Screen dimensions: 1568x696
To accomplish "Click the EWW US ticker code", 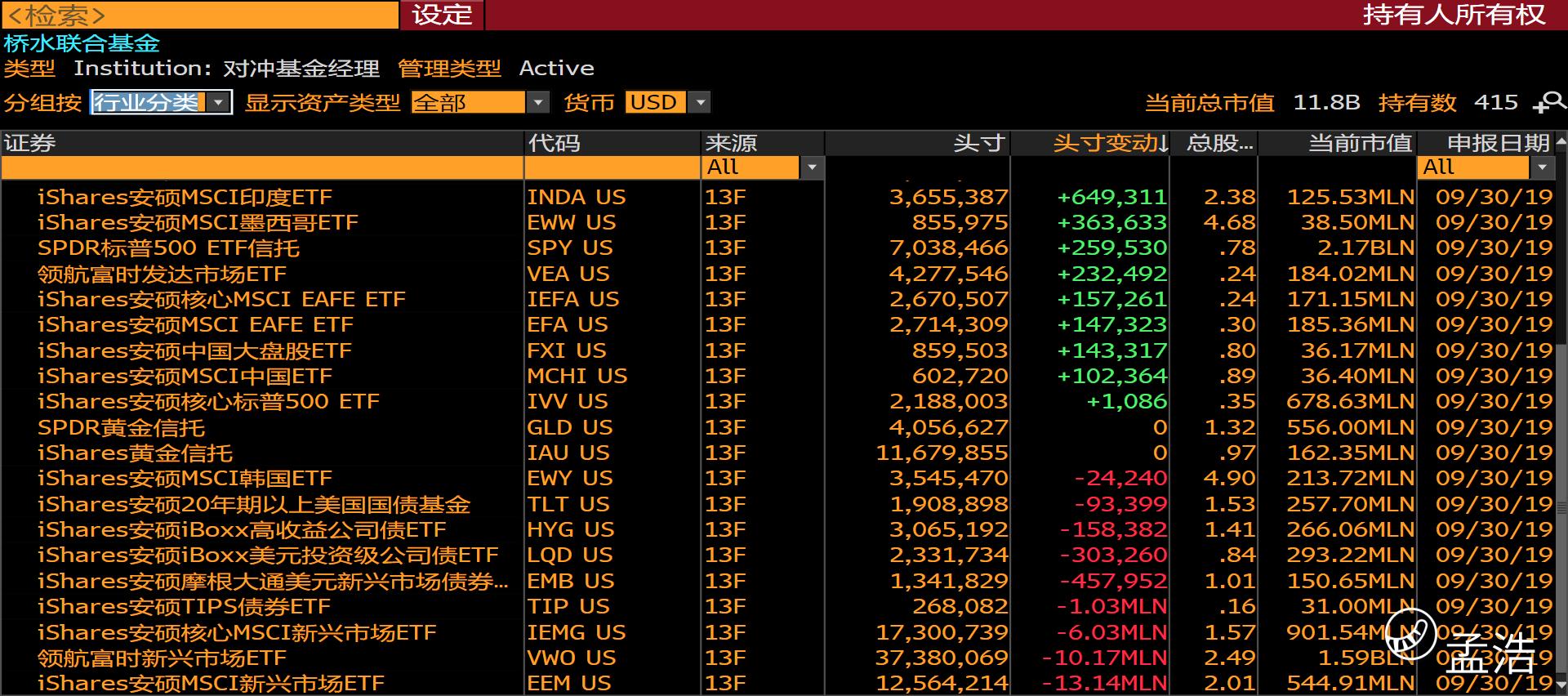I will (573, 222).
